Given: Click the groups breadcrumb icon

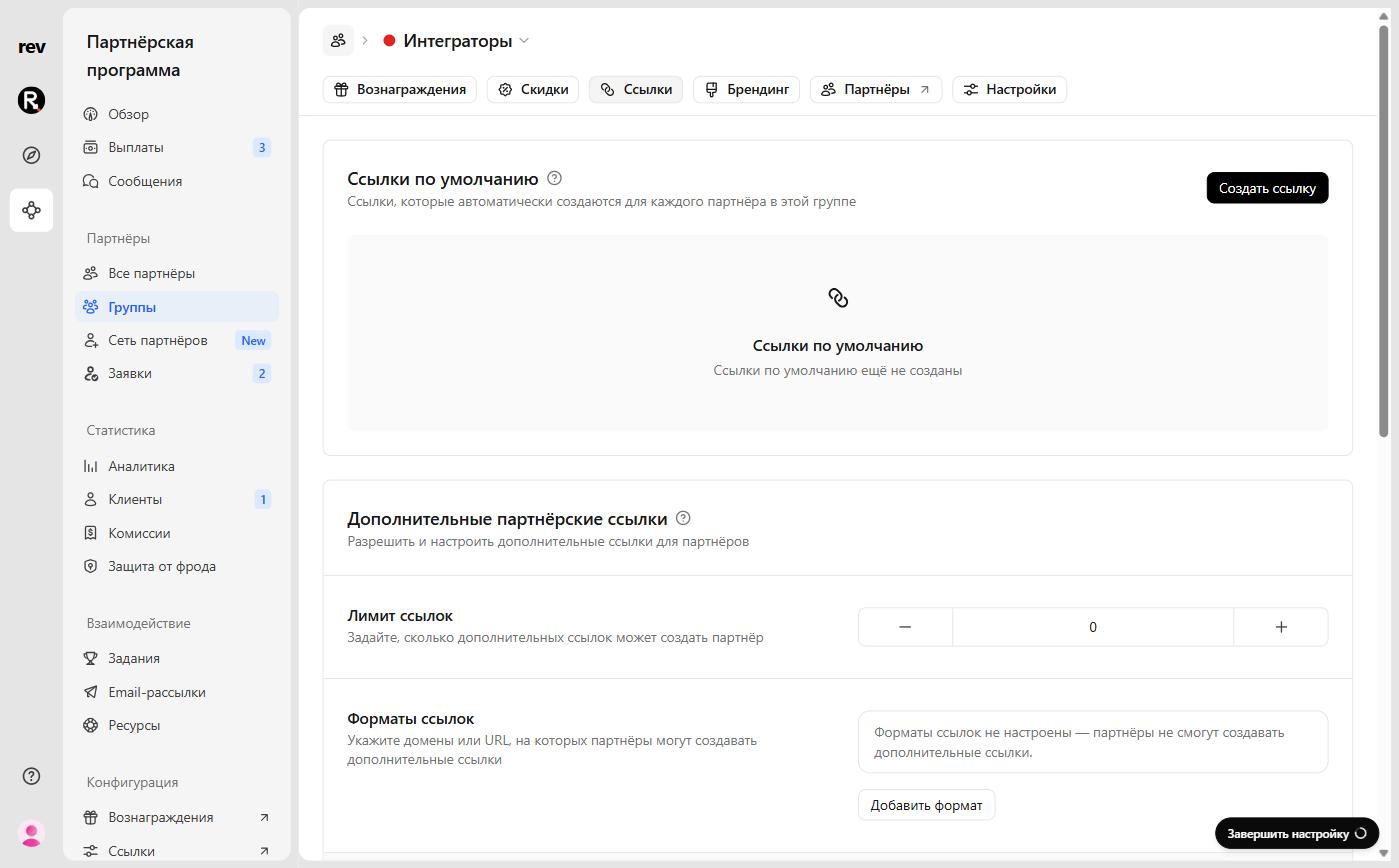Looking at the screenshot, I should (x=338, y=40).
